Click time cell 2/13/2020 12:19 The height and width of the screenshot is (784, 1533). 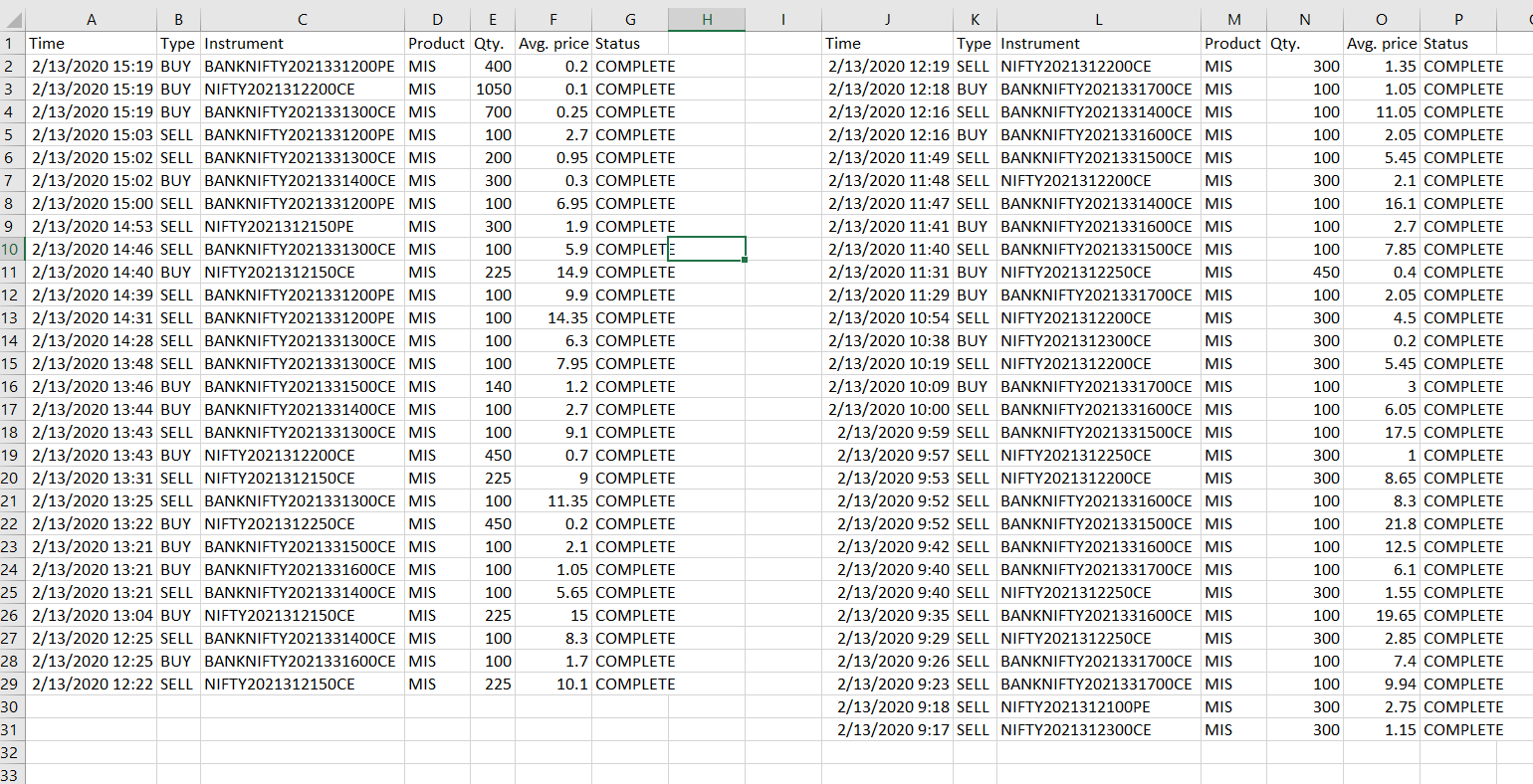(888, 66)
